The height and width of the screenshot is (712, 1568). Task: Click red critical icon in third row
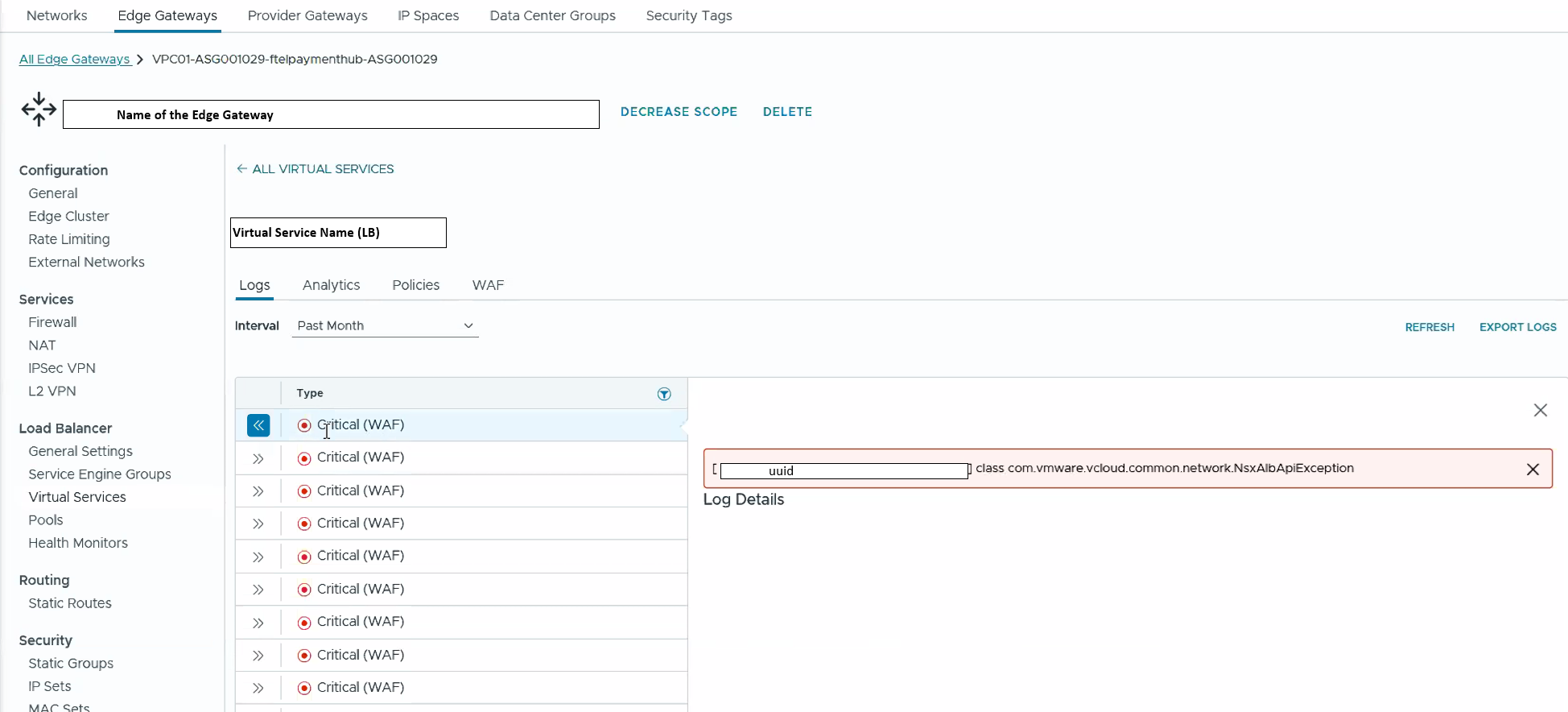coord(304,491)
